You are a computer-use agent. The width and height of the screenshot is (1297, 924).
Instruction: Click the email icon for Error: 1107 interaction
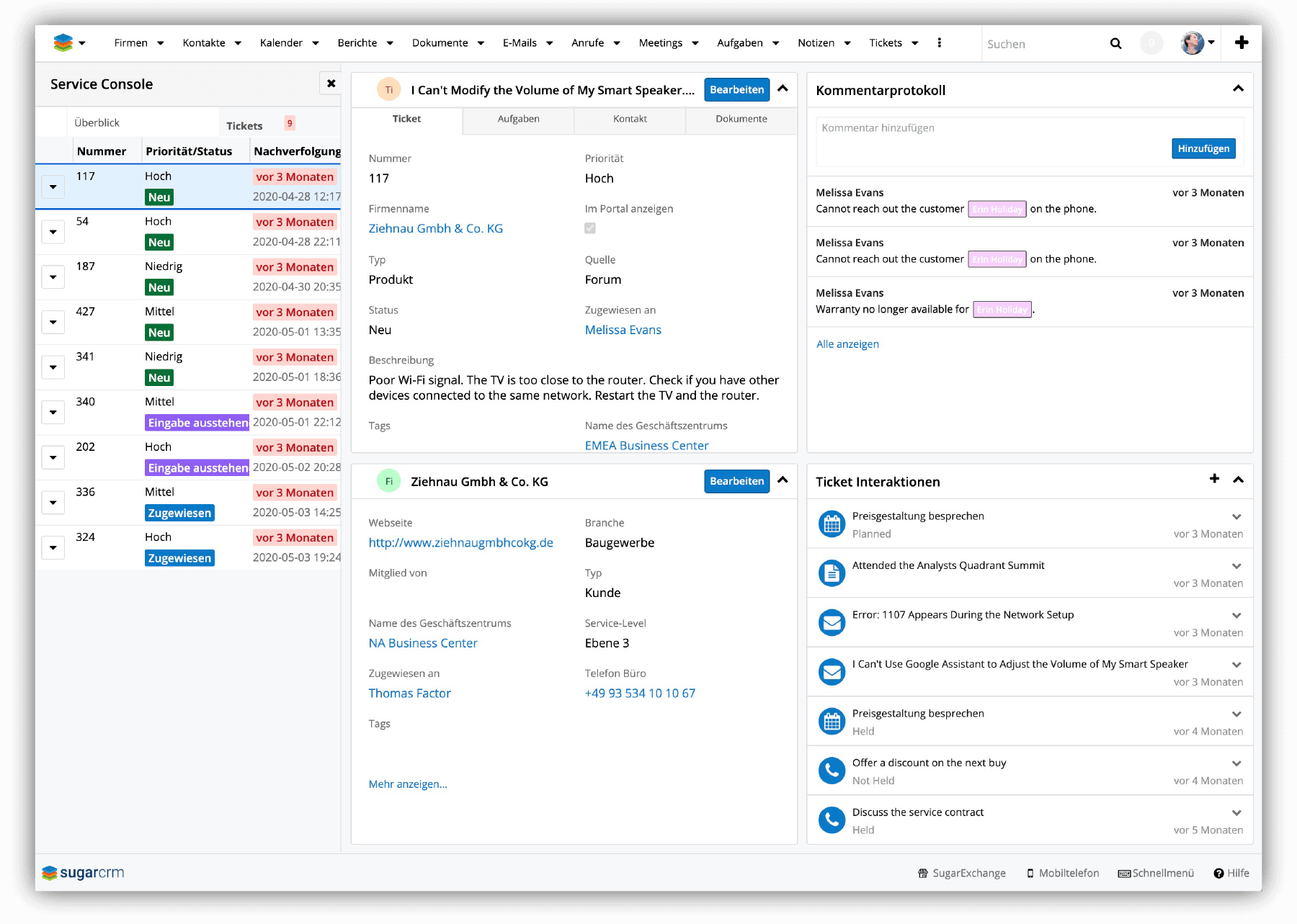[x=832, y=623]
